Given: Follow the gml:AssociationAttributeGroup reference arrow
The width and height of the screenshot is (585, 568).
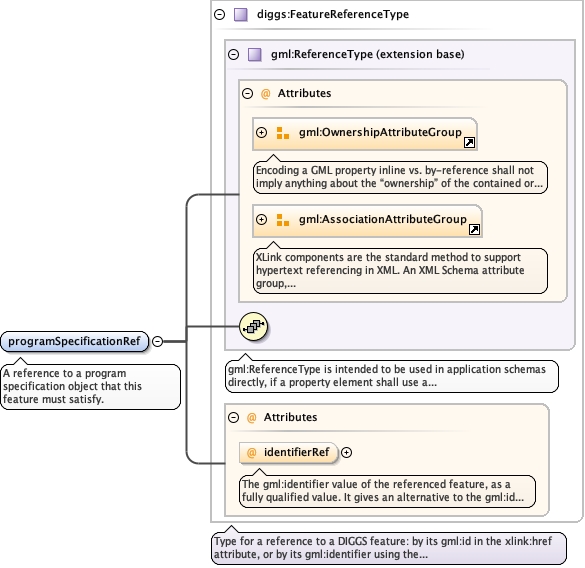Looking at the screenshot, I should pos(474,230).
